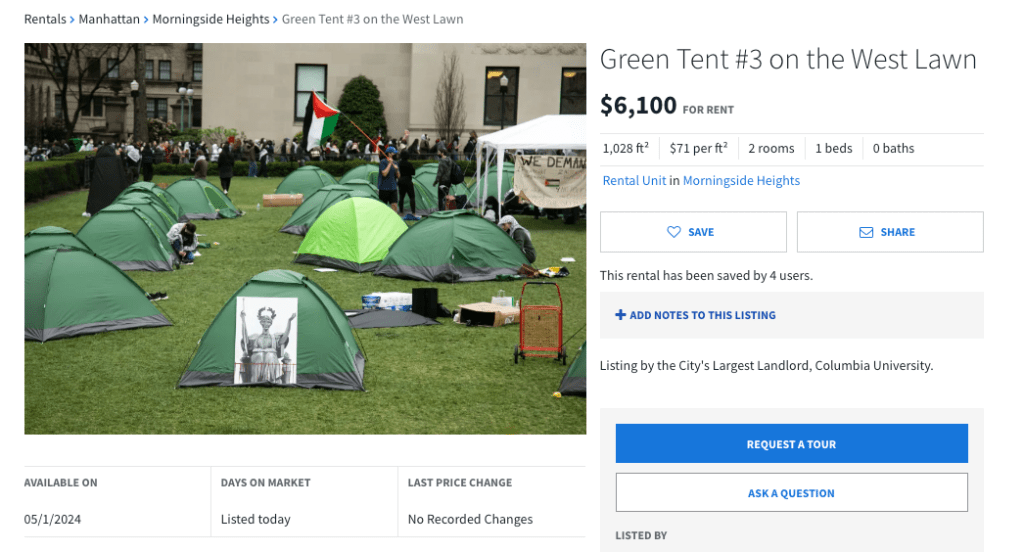This screenshot has width=1024, height=552.
Task: Open the tent listing photo
Action: click(x=305, y=238)
